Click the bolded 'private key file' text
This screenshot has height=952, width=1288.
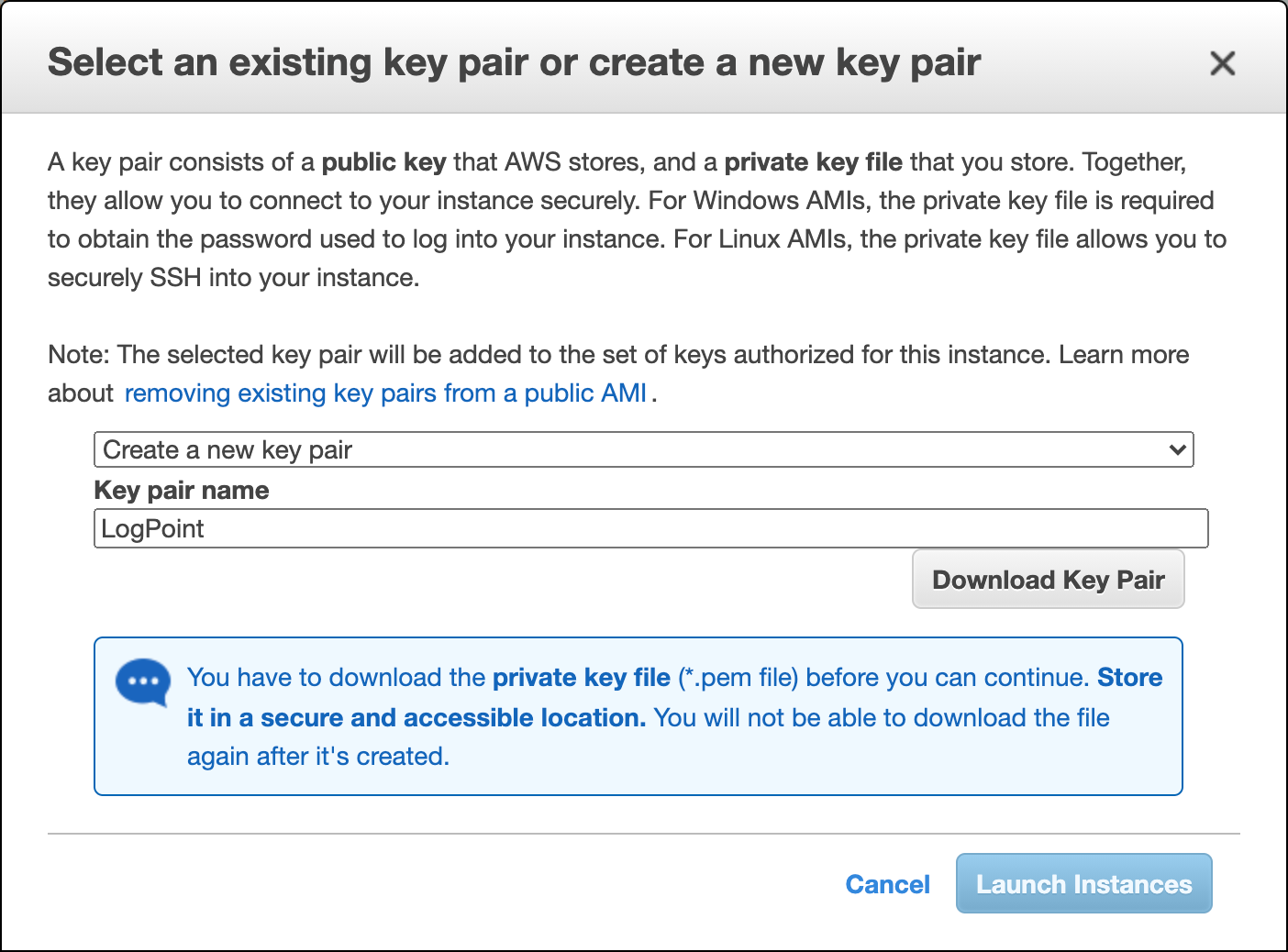click(x=582, y=677)
